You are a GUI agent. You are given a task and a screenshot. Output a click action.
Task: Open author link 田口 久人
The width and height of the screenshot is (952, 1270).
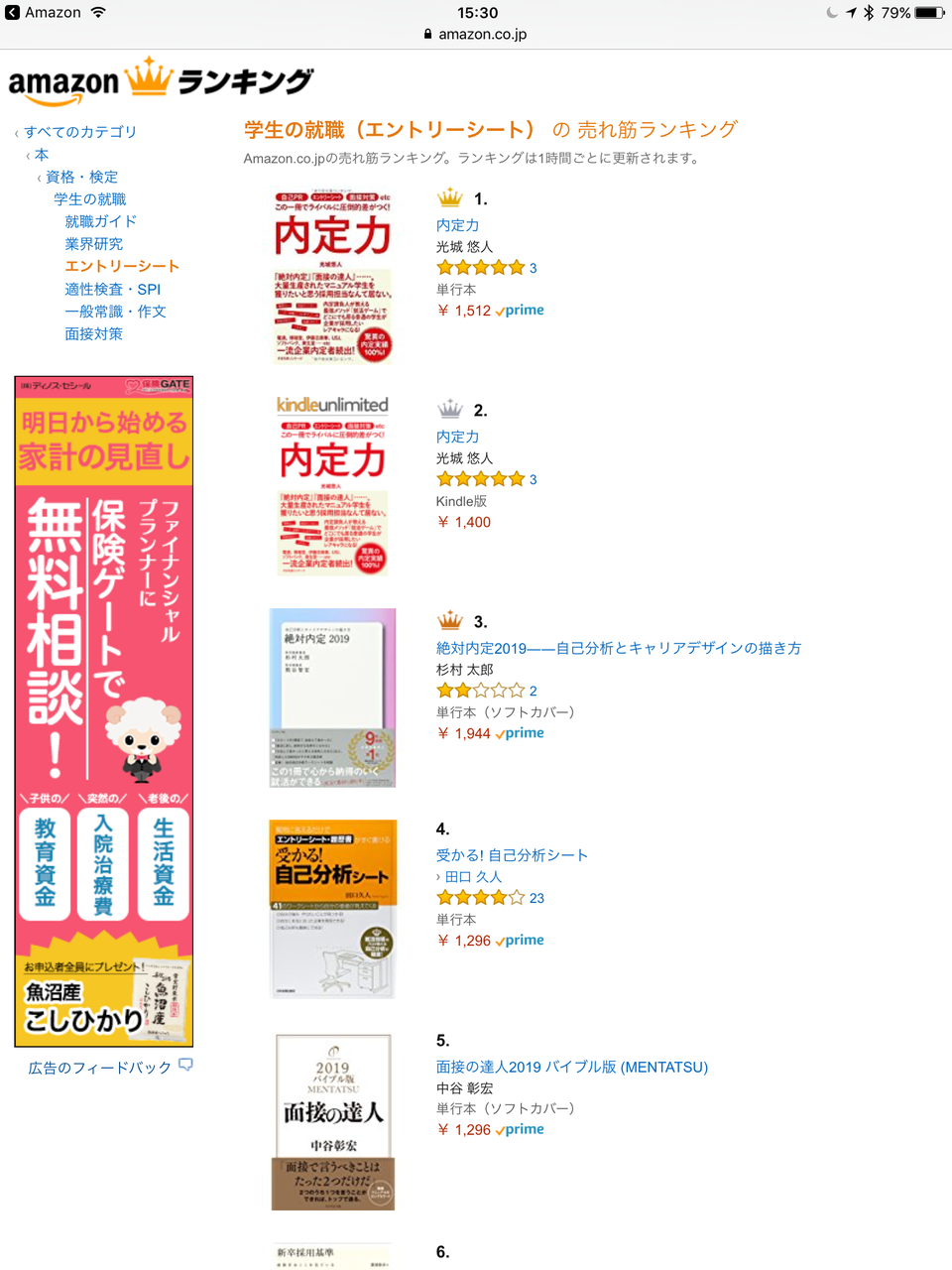tap(473, 877)
